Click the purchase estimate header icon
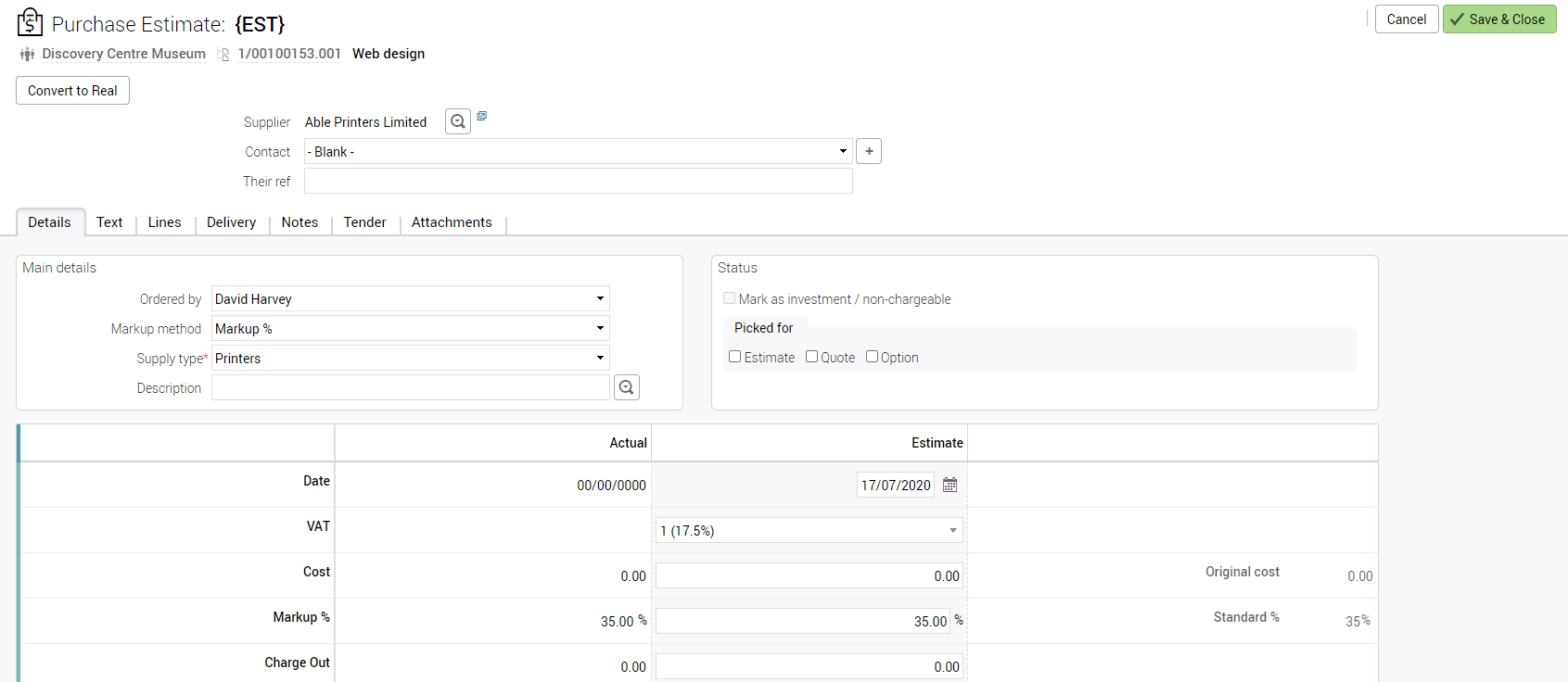The height and width of the screenshot is (682, 1568). pyautogui.click(x=30, y=21)
